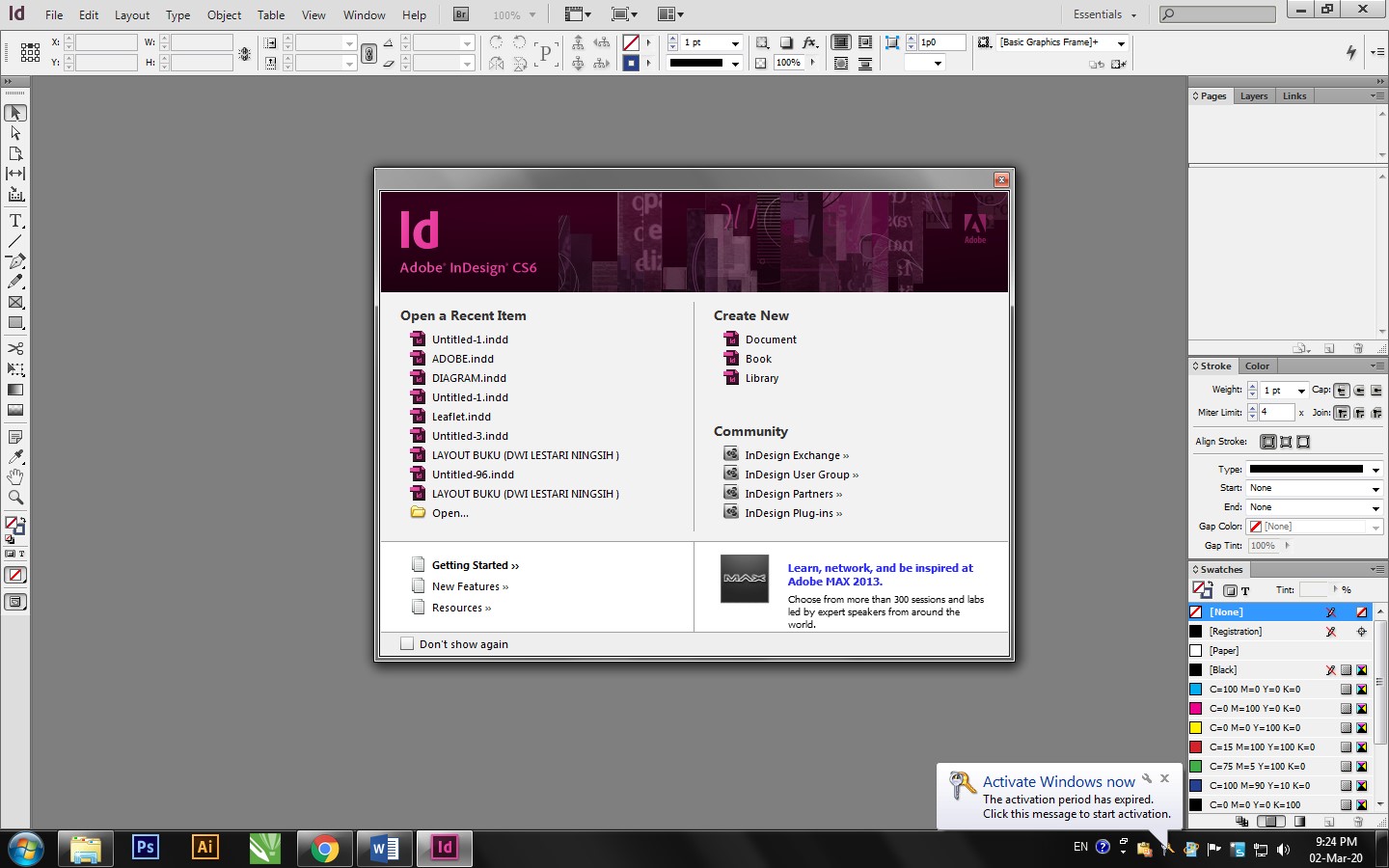
Task: Open the stroke Type dropdown
Action: click(1316, 470)
